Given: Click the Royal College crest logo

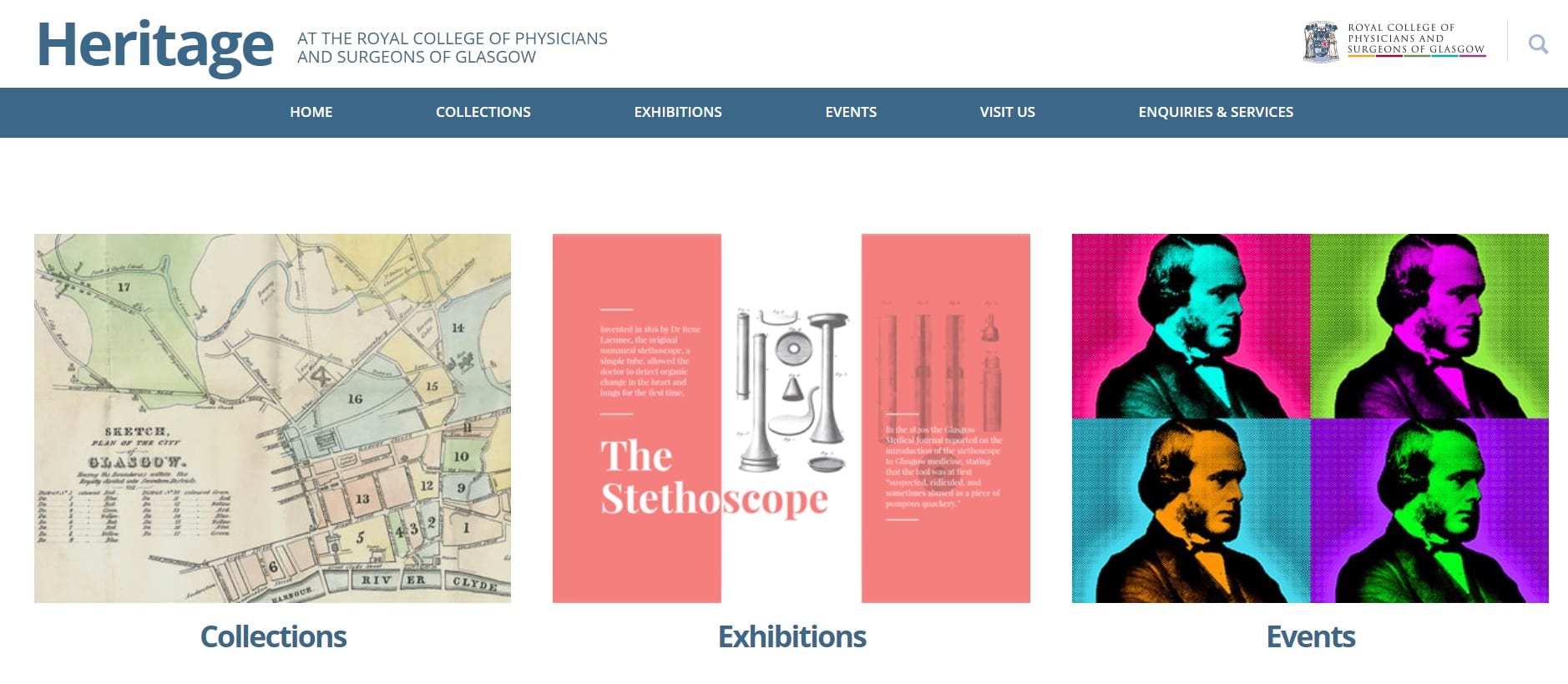Looking at the screenshot, I should click(1321, 42).
